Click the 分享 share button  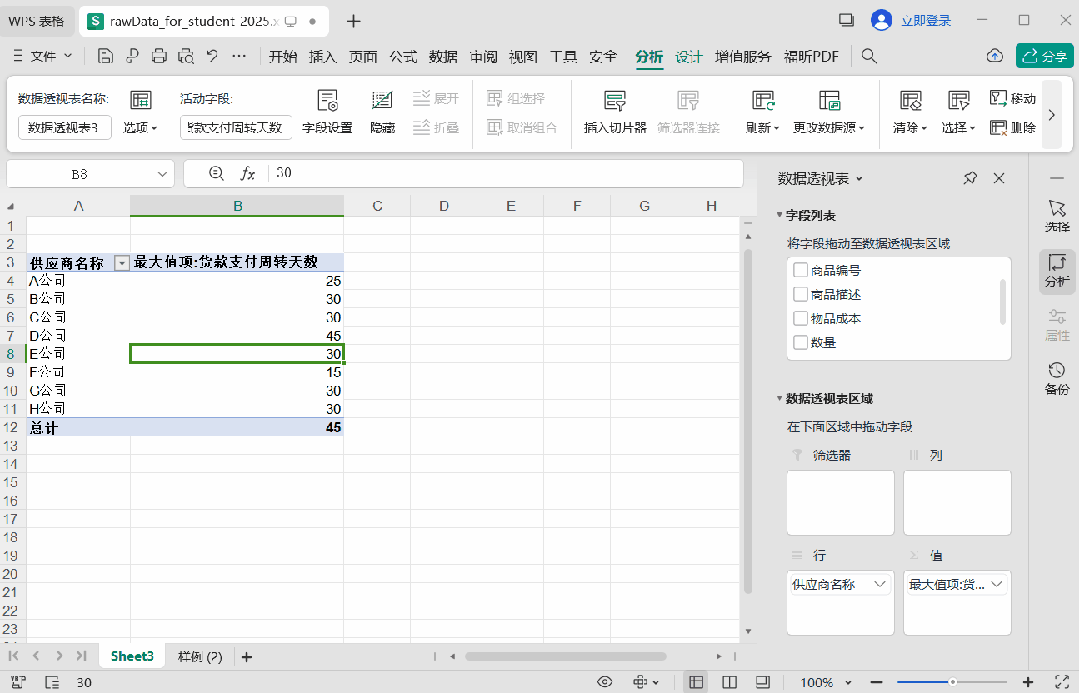tap(1045, 56)
